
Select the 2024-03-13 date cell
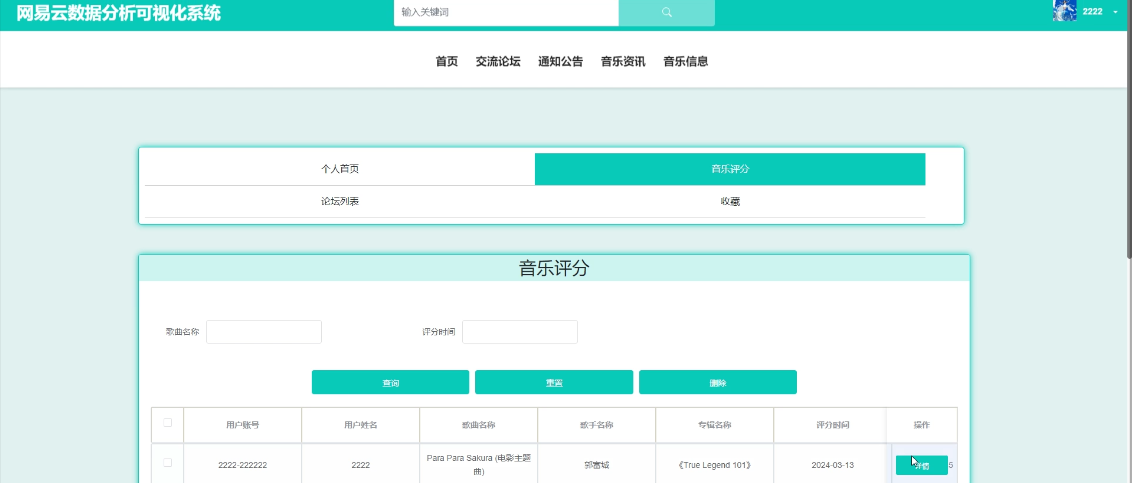pos(832,465)
